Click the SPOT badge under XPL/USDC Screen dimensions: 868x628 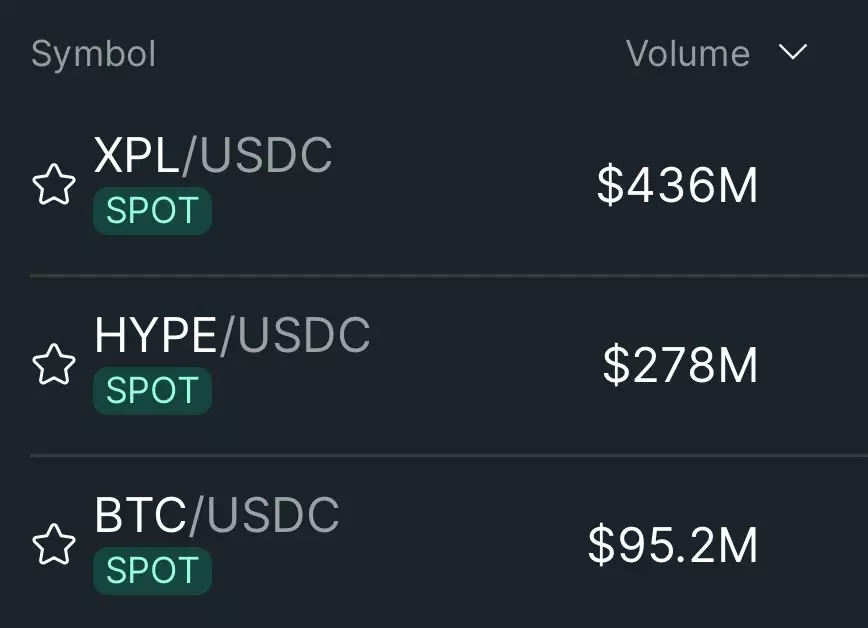click(x=152, y=210)
